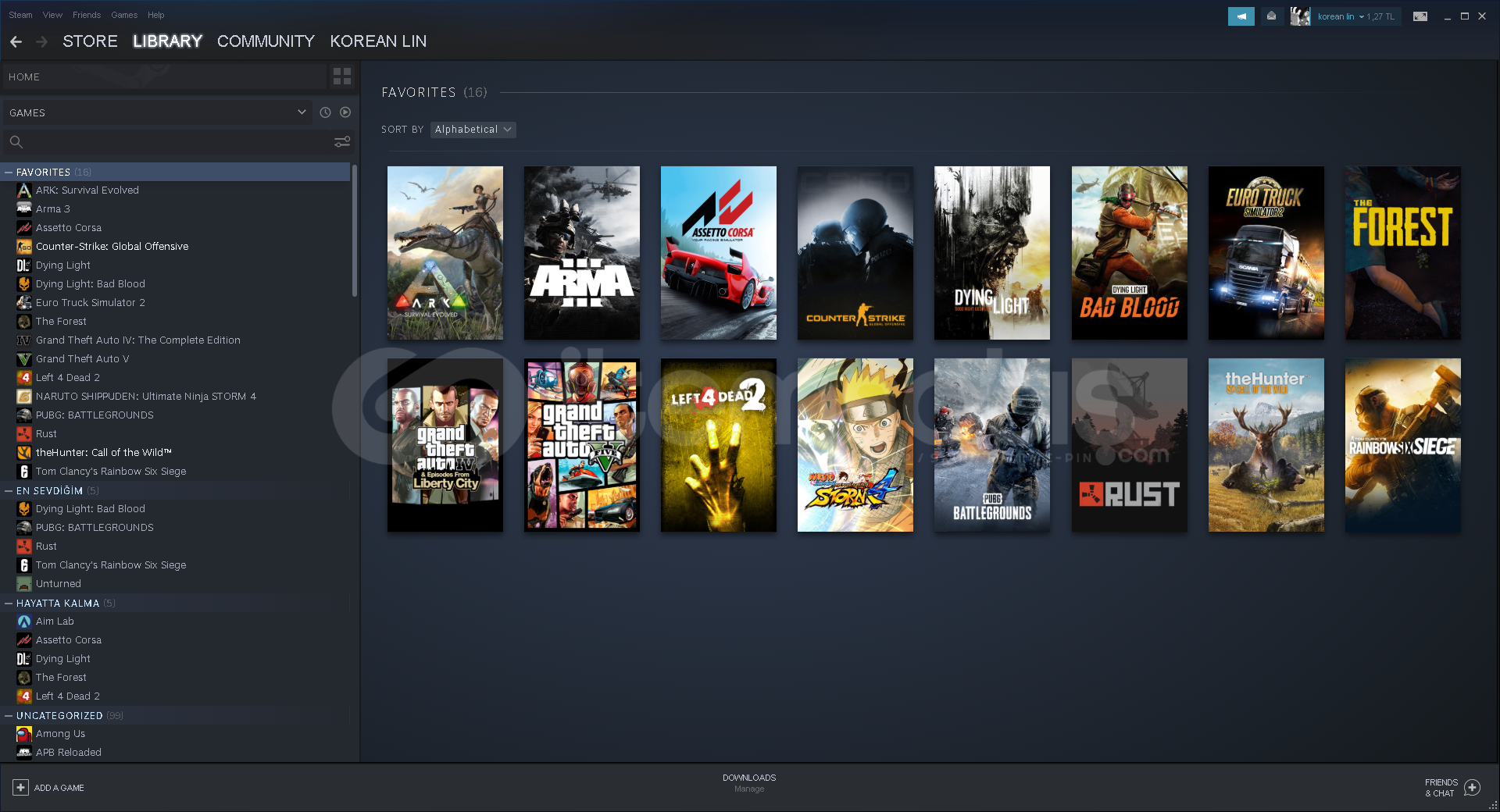The width and height of the screenshot is (1500, 812).
Task: Collapse the EN SEVDİĞİM category
Action: coord(9,491)
